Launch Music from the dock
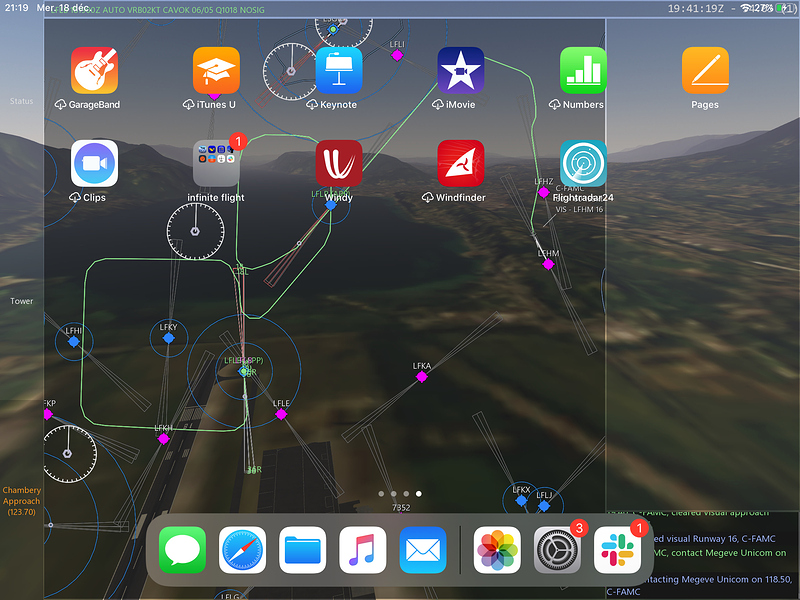The width and height of the screenshot is (800, 600). pyautogui.click(x=363, y=550)
